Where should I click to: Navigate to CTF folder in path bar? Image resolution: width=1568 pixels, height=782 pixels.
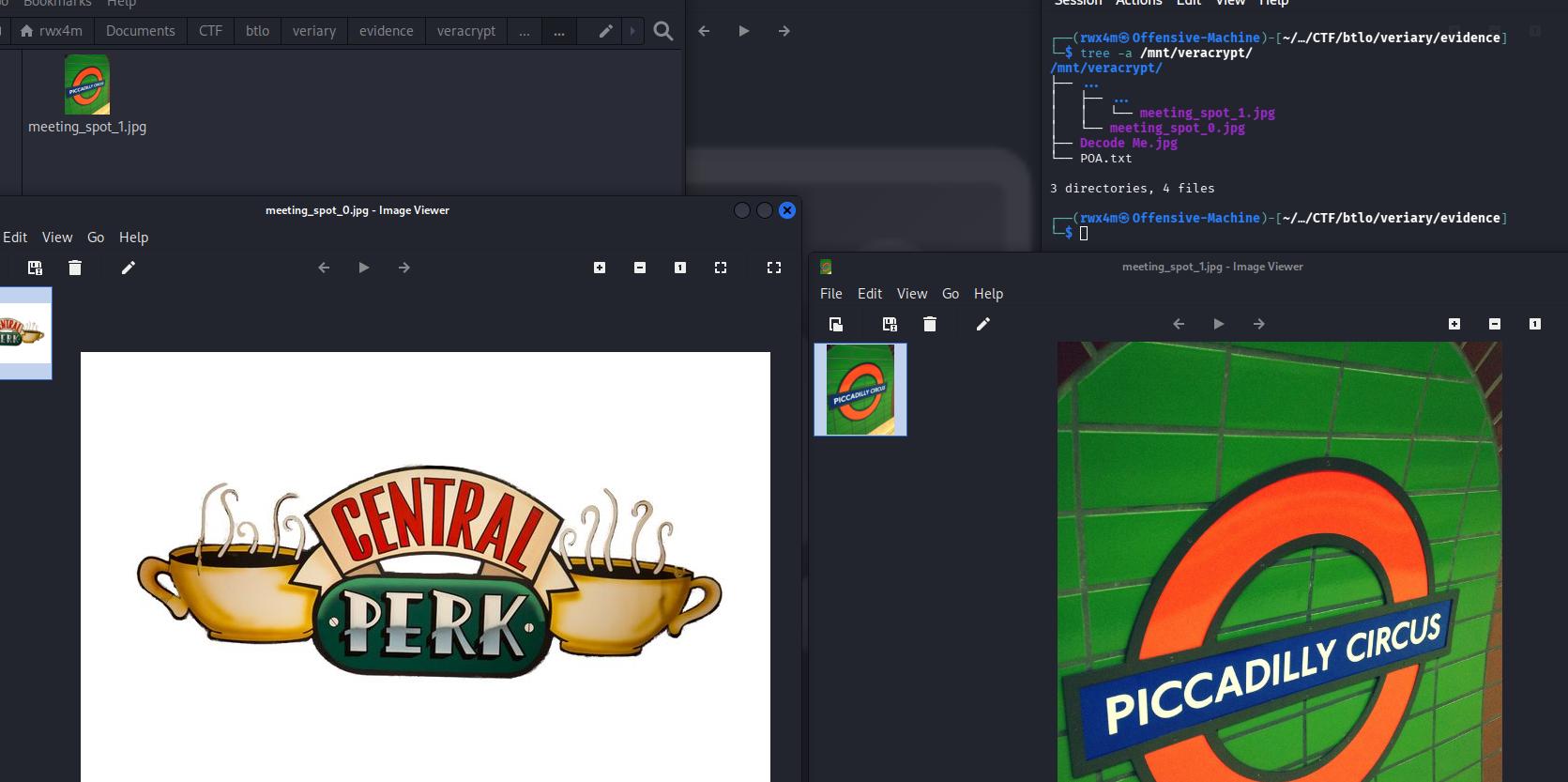tap(210, 31)
